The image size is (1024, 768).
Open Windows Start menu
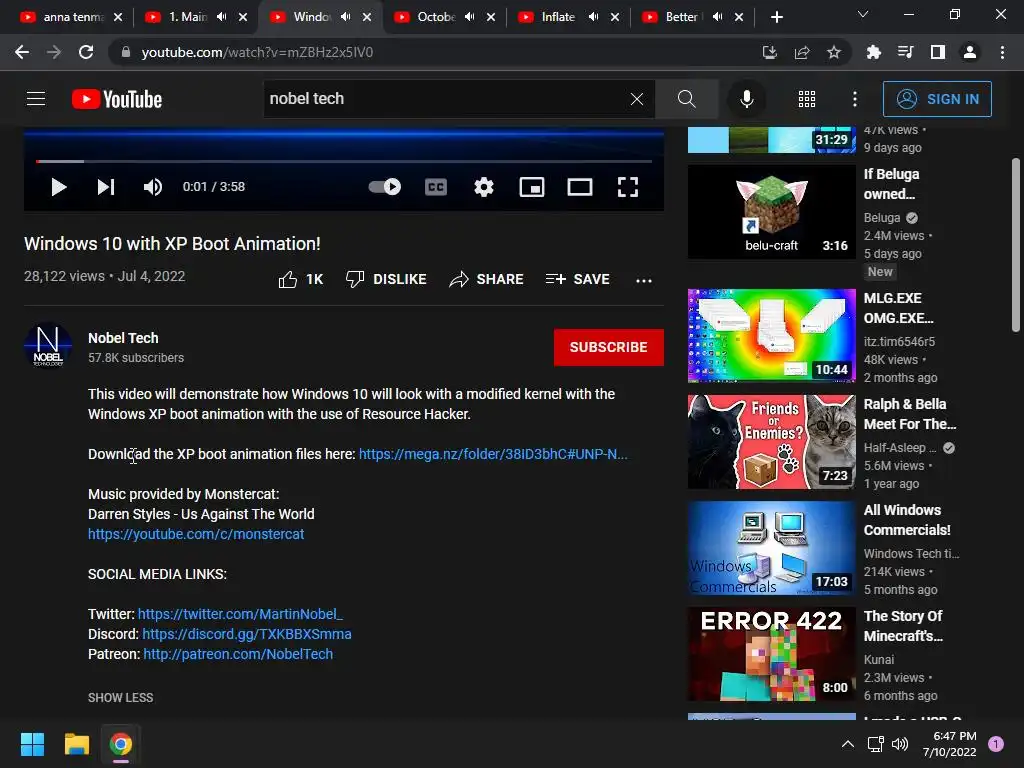pyautogui.click(x=32, y=744)
